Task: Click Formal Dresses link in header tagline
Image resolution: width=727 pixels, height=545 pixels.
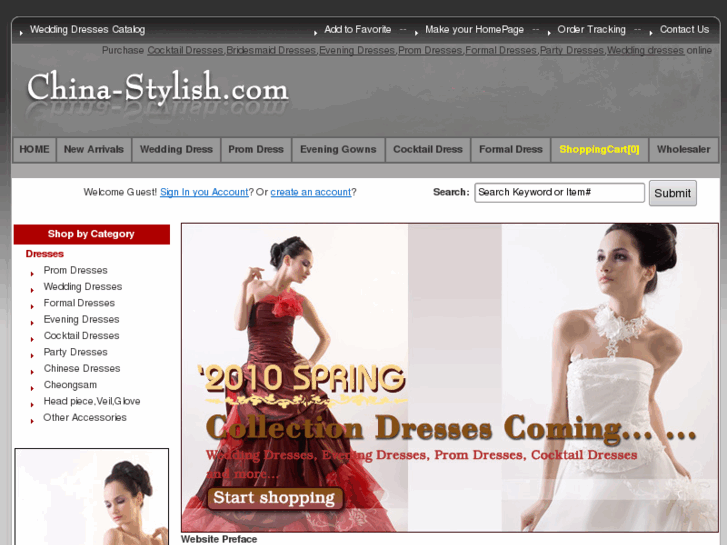Action: tap(501, 51)
